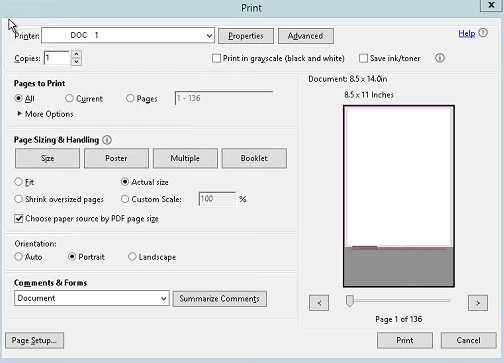The height and width of the screenshot is (363, 504).
Task: Click the '8.5 x 11 Inches' label
Action: [369, 95]
